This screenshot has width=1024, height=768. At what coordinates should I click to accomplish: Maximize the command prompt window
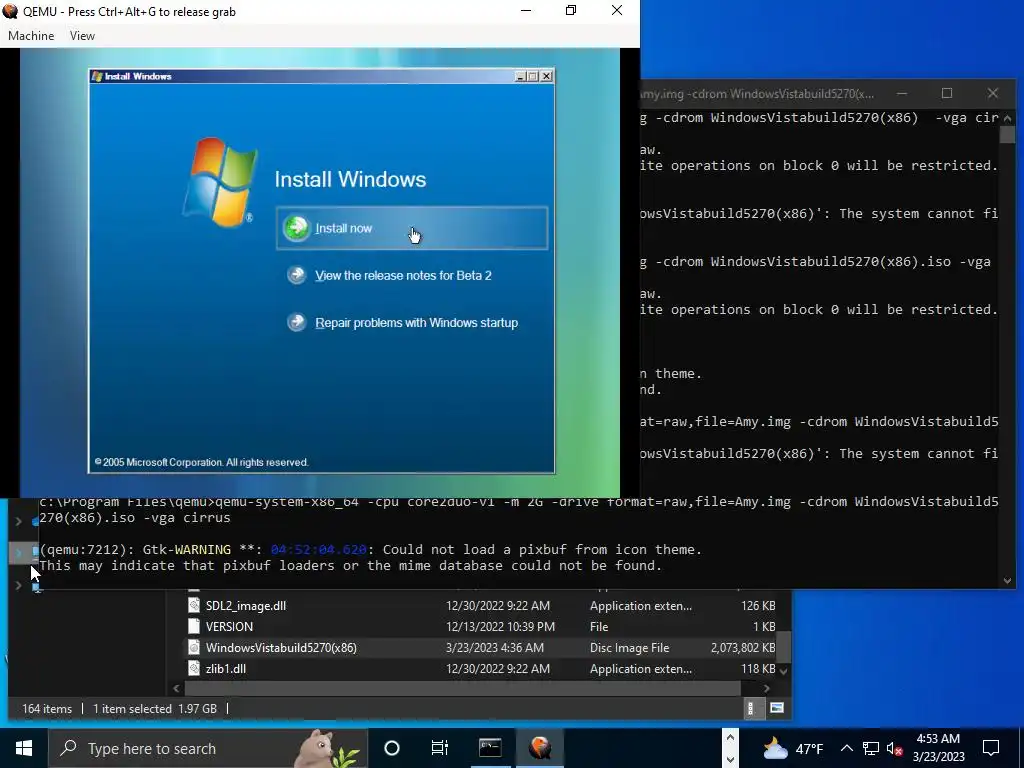point(946,93)
